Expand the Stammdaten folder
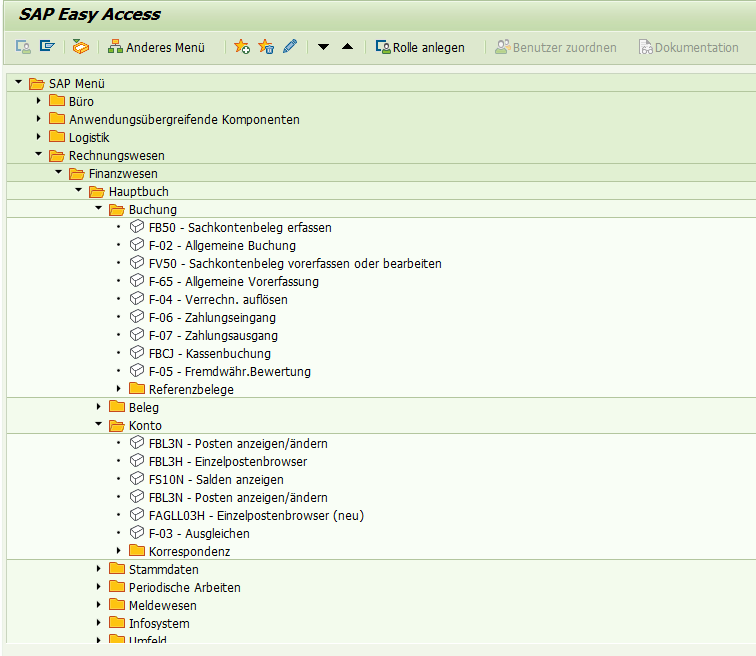756x656 pixels. [x=98, y=569]
